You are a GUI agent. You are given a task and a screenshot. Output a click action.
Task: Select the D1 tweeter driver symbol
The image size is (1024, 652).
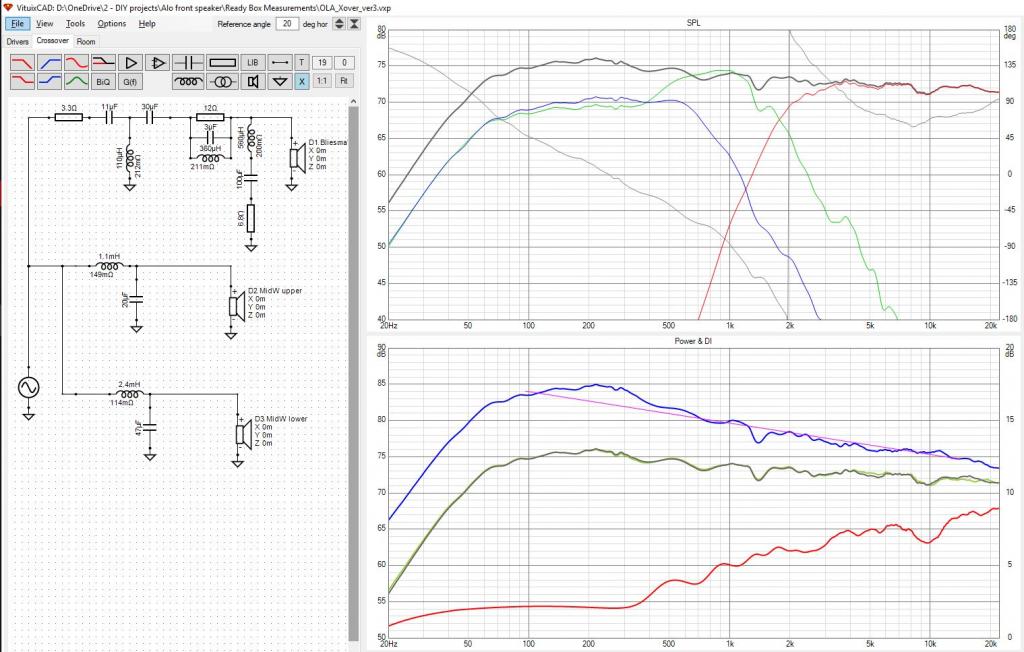pos(297,157)
